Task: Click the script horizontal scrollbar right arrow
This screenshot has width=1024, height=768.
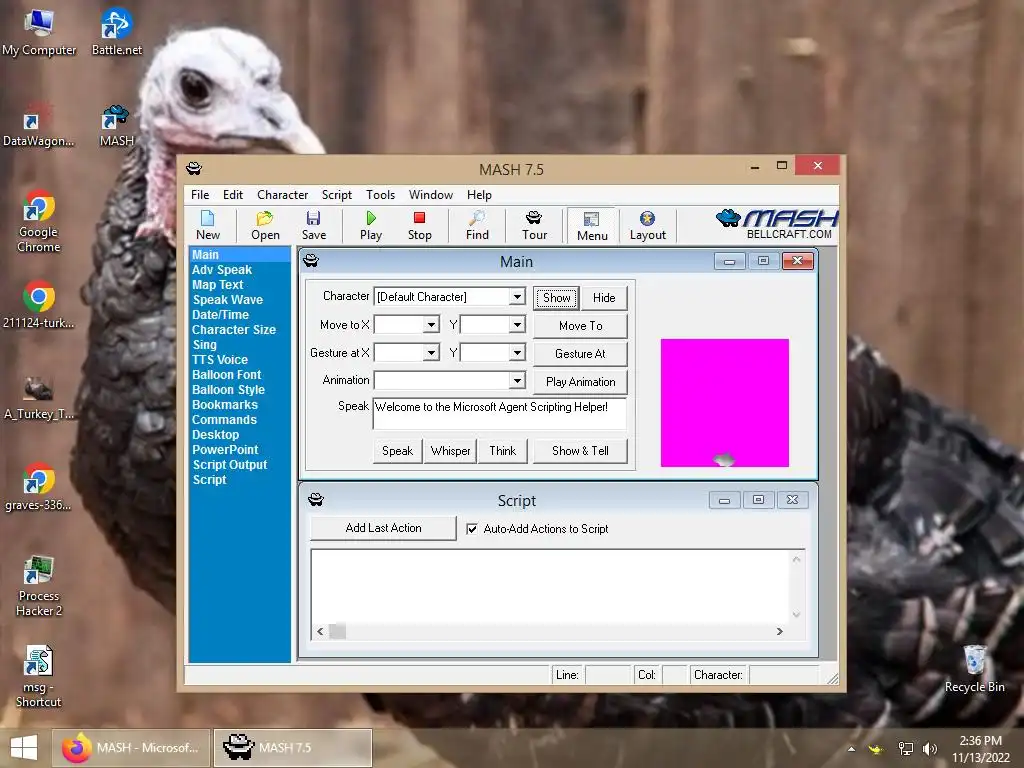Action: point(779,631)
